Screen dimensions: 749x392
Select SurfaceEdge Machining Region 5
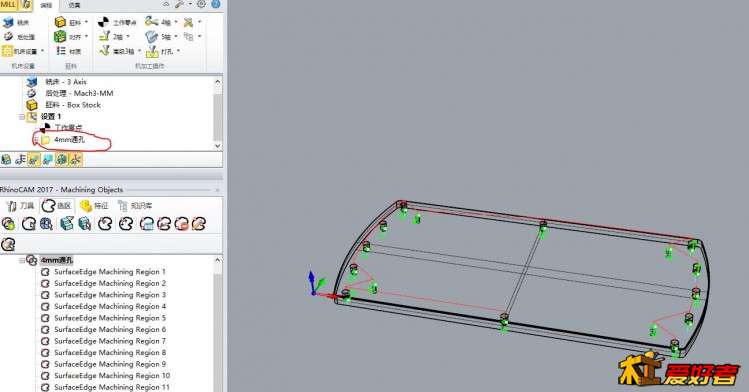(x=110, y=318)
